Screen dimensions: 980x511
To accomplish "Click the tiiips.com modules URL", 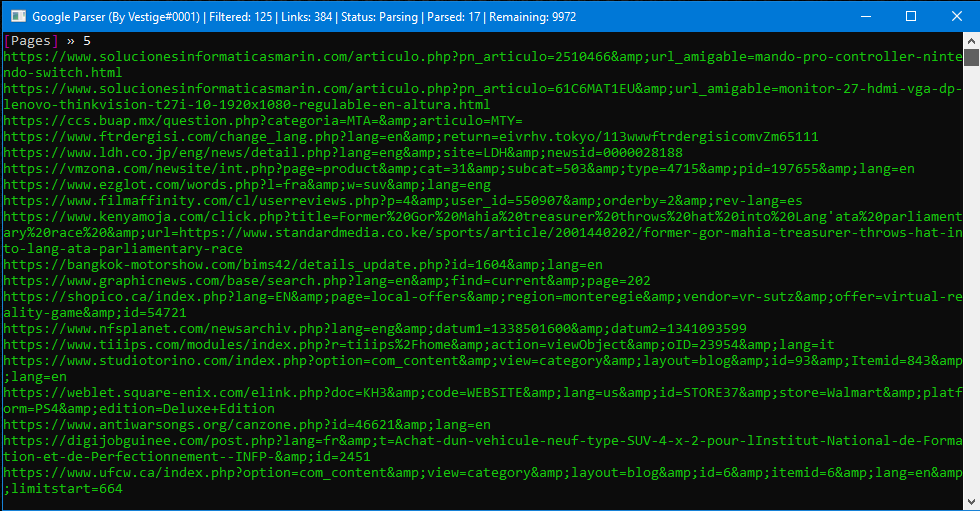I will (419, 345).
